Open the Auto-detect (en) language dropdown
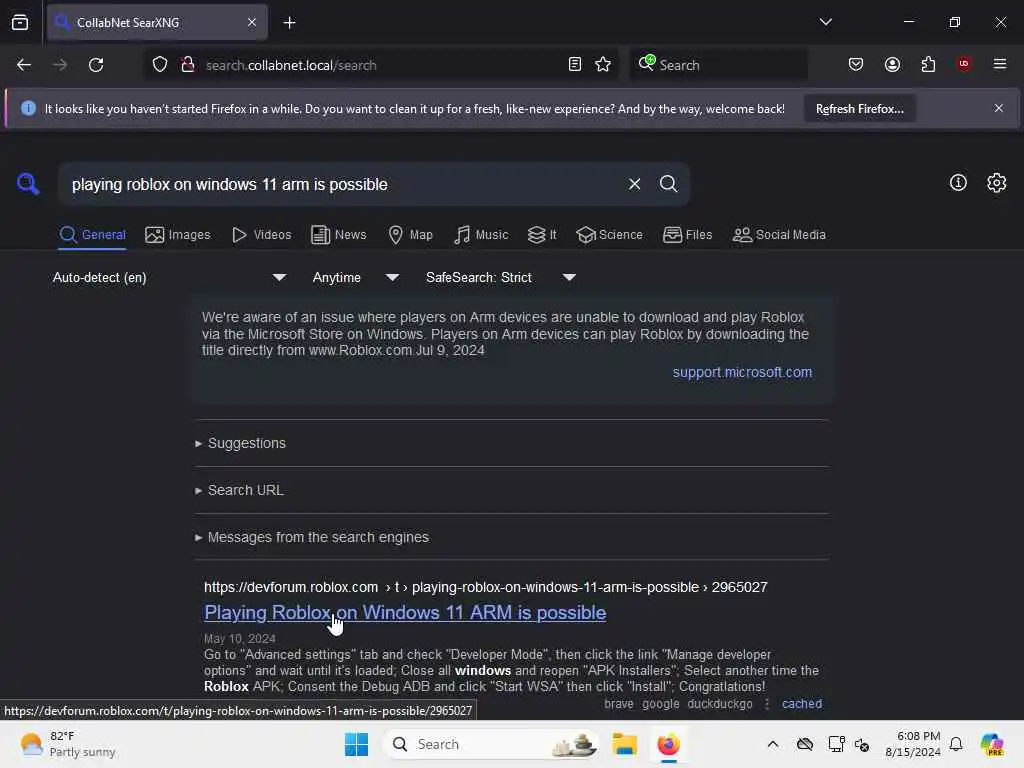This screenshot has height=768, width=1024. pyautogui.click(x=170, y=278)
